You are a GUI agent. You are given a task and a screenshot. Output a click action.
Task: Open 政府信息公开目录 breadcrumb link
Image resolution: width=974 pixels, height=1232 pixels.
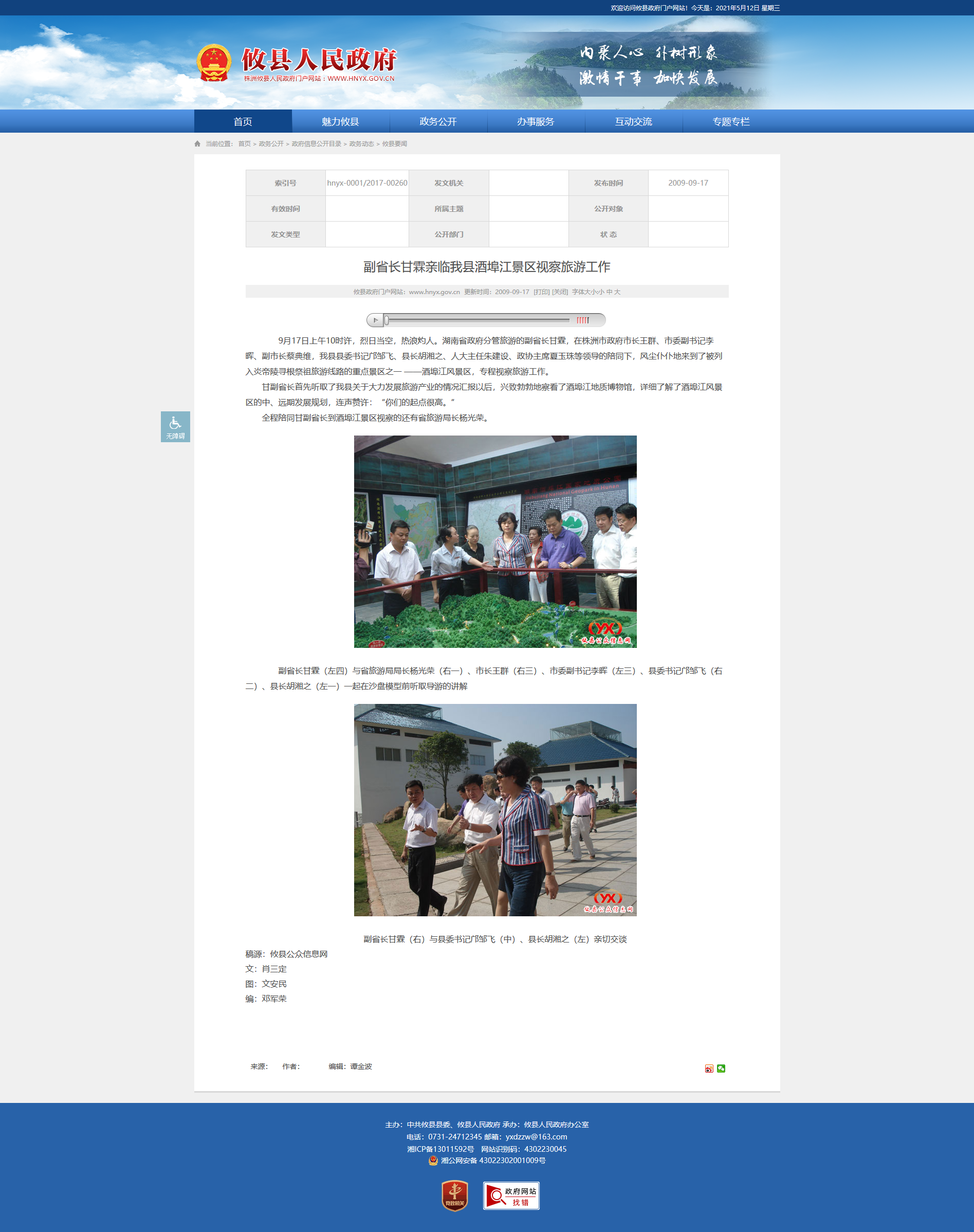(316, 144)
